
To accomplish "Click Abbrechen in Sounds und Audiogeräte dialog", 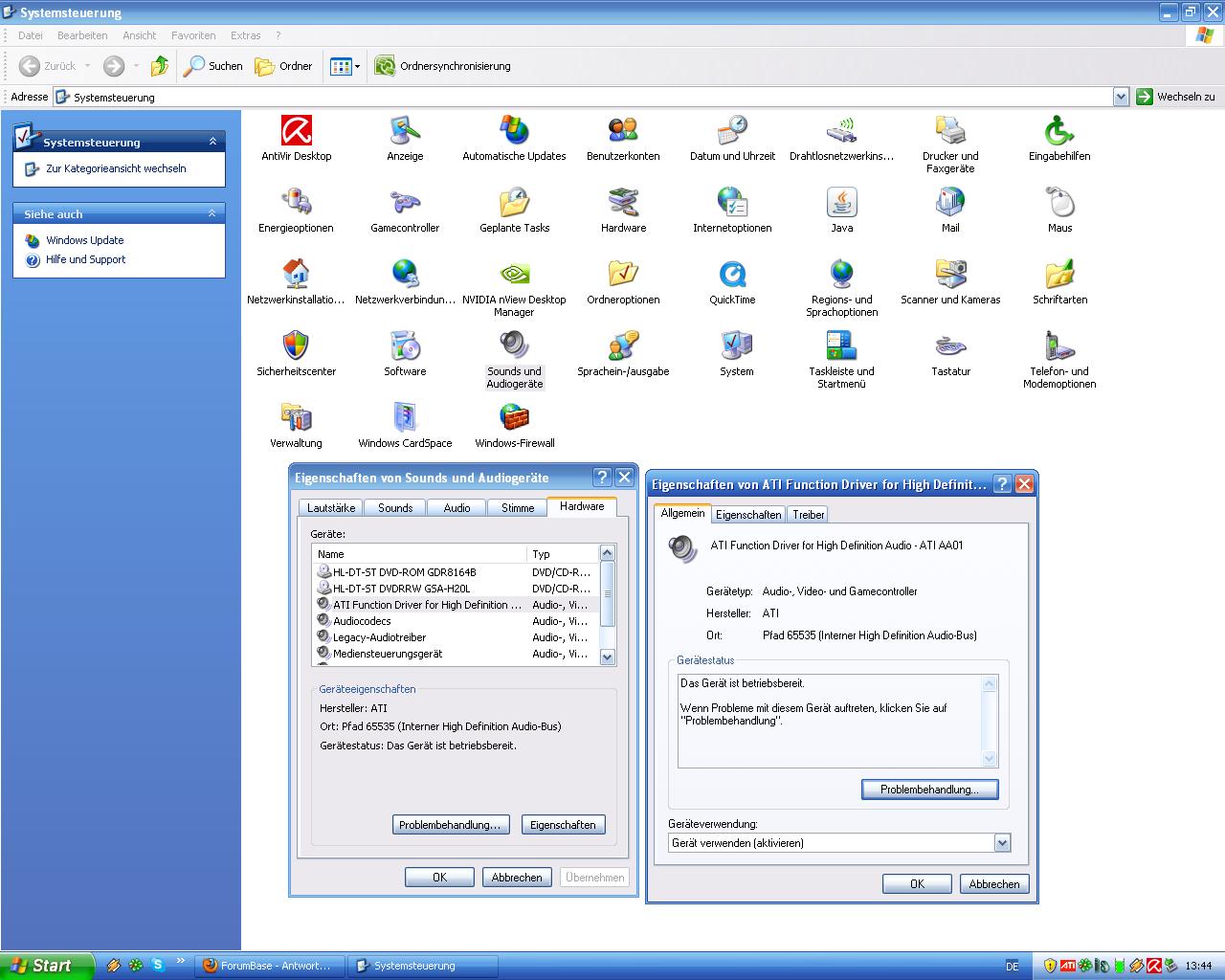I will [517, 878].
